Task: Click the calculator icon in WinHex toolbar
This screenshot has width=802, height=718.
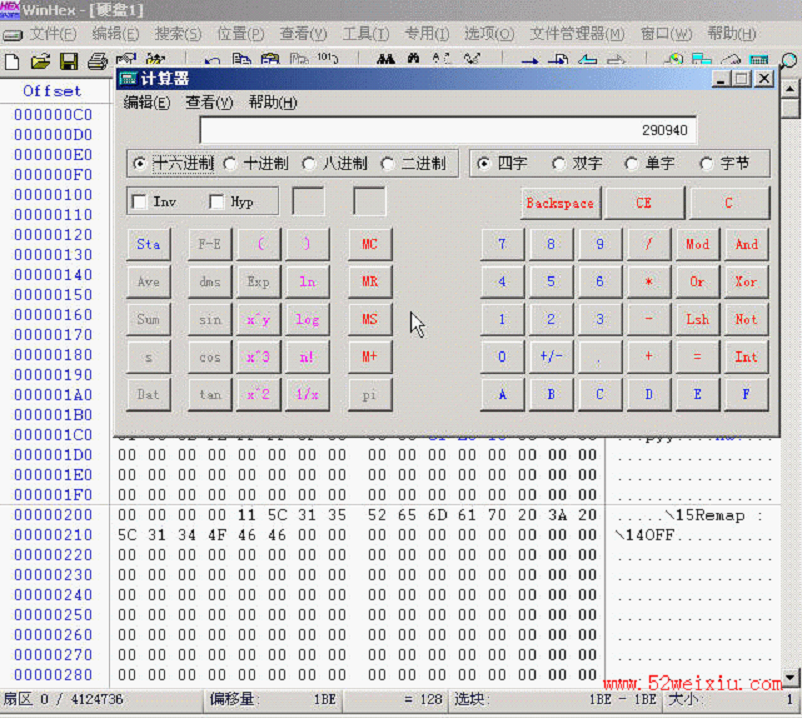Action: (x=759, y=60)
